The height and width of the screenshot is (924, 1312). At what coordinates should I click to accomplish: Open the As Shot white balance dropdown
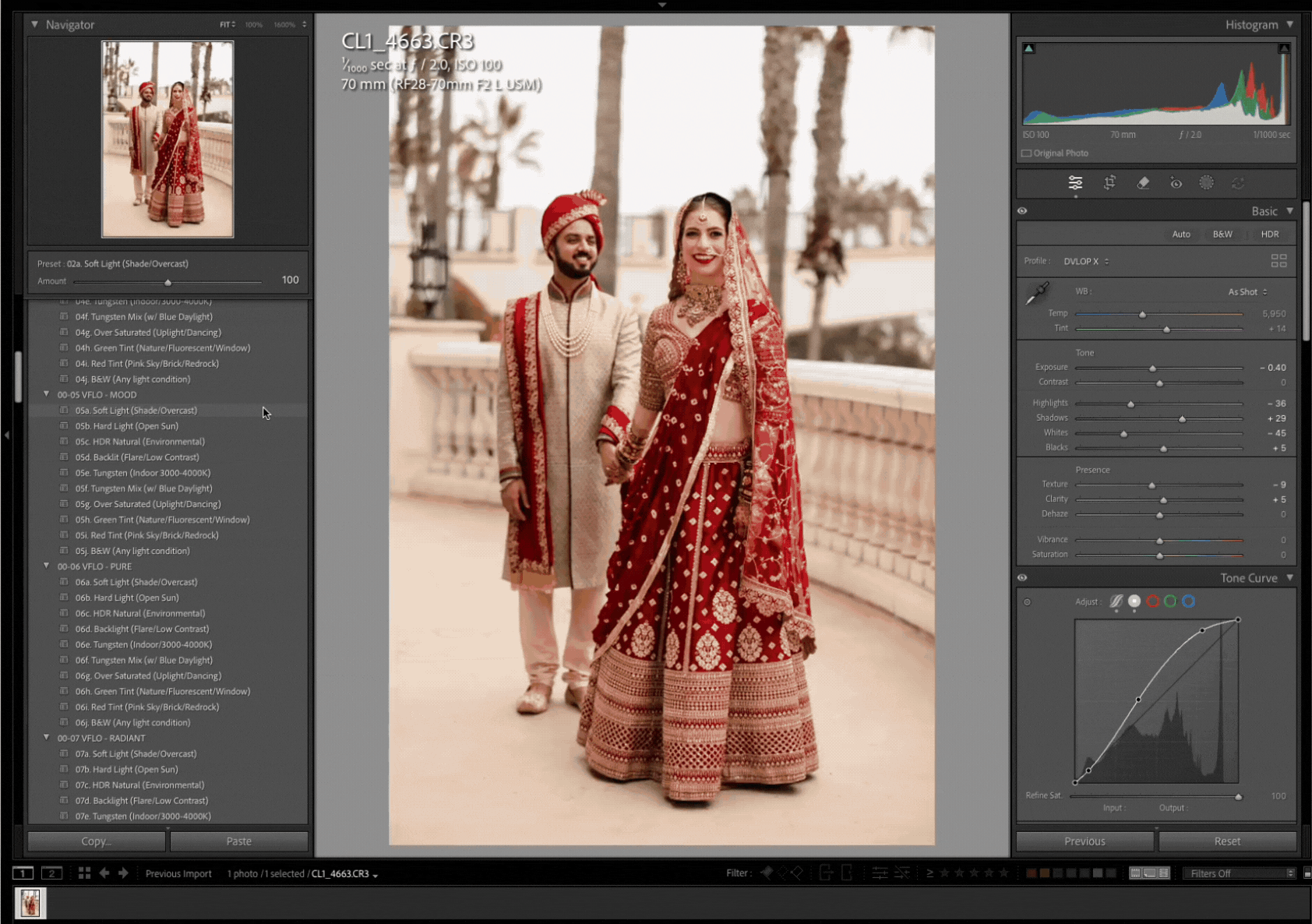(x=1247, y=292)
